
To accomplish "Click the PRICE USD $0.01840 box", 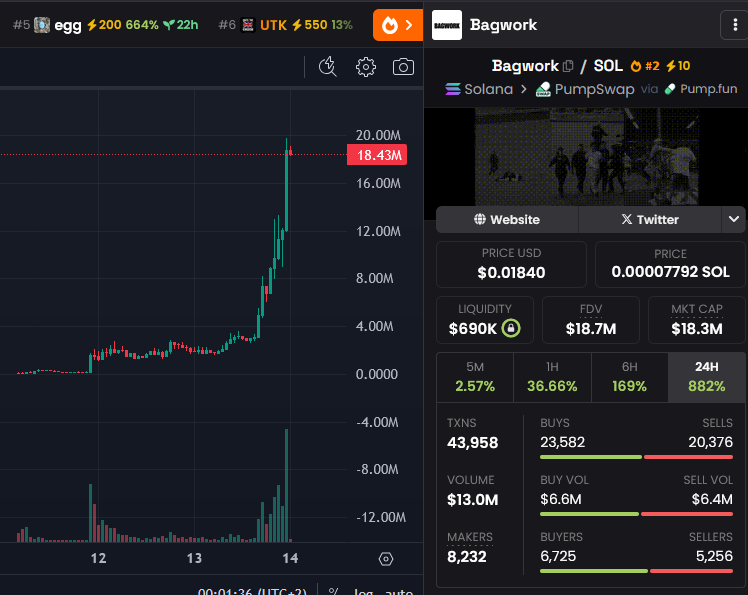I will pos(511,264).
